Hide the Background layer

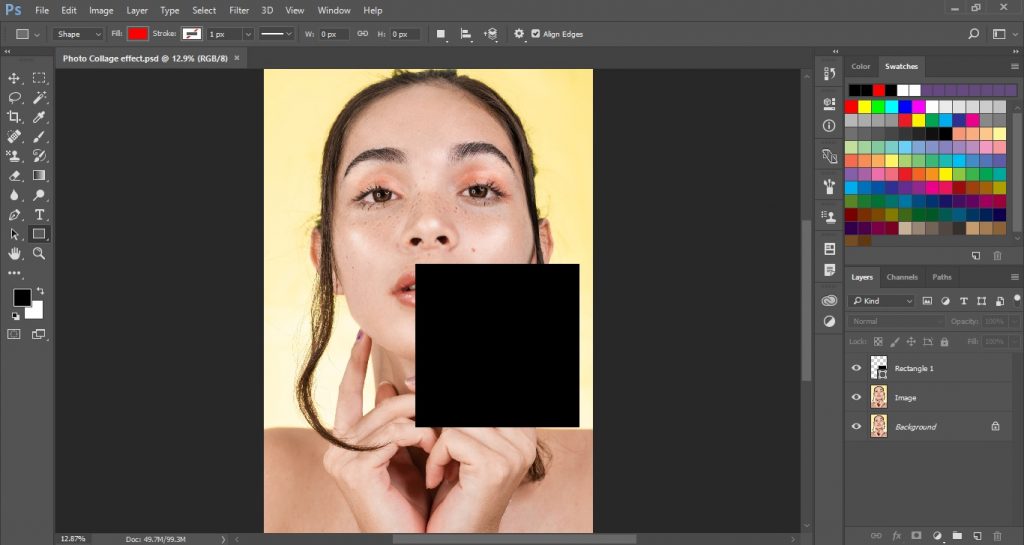click(856, 426)
